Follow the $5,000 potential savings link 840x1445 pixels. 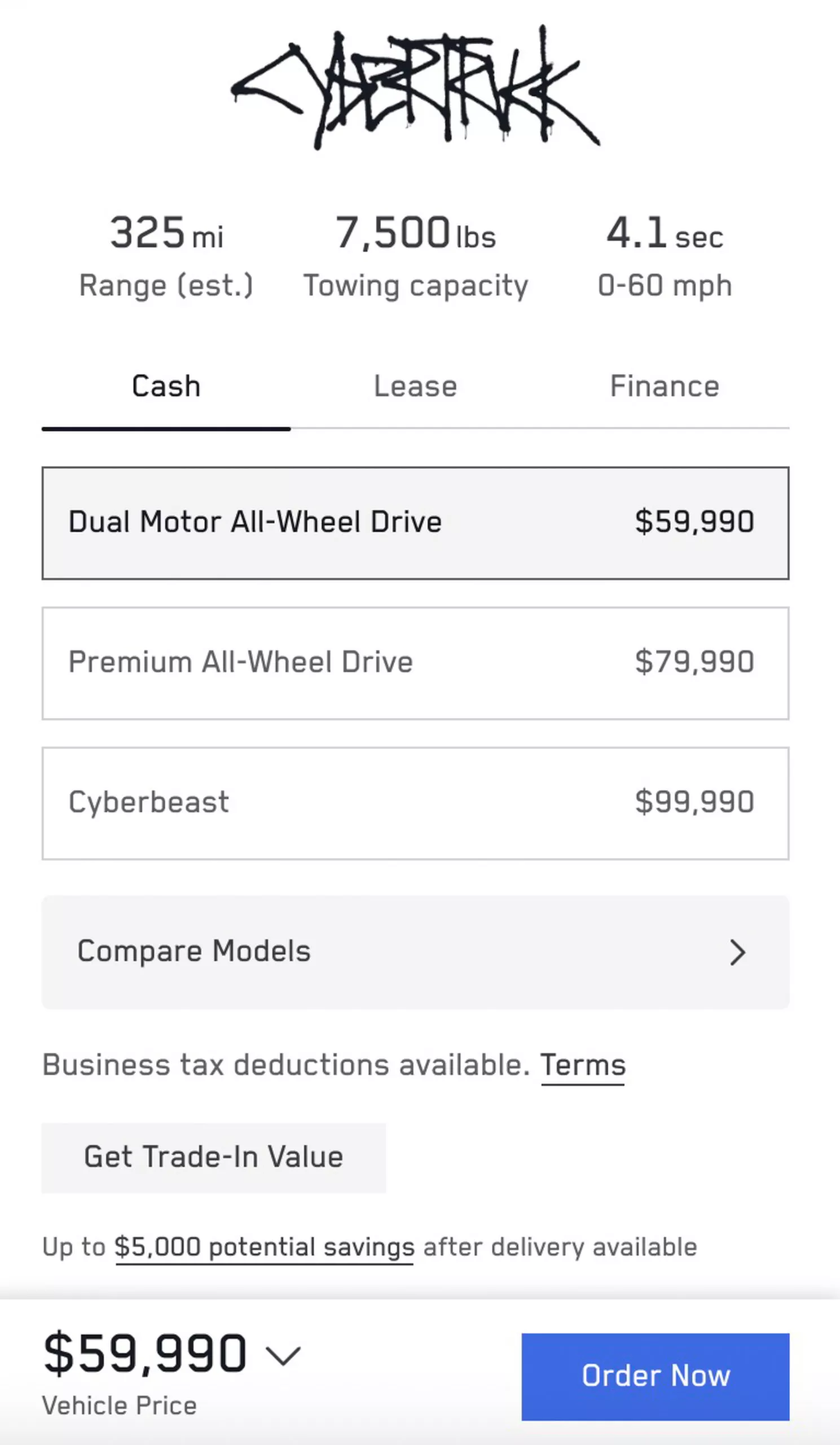tap(264, 1247)
